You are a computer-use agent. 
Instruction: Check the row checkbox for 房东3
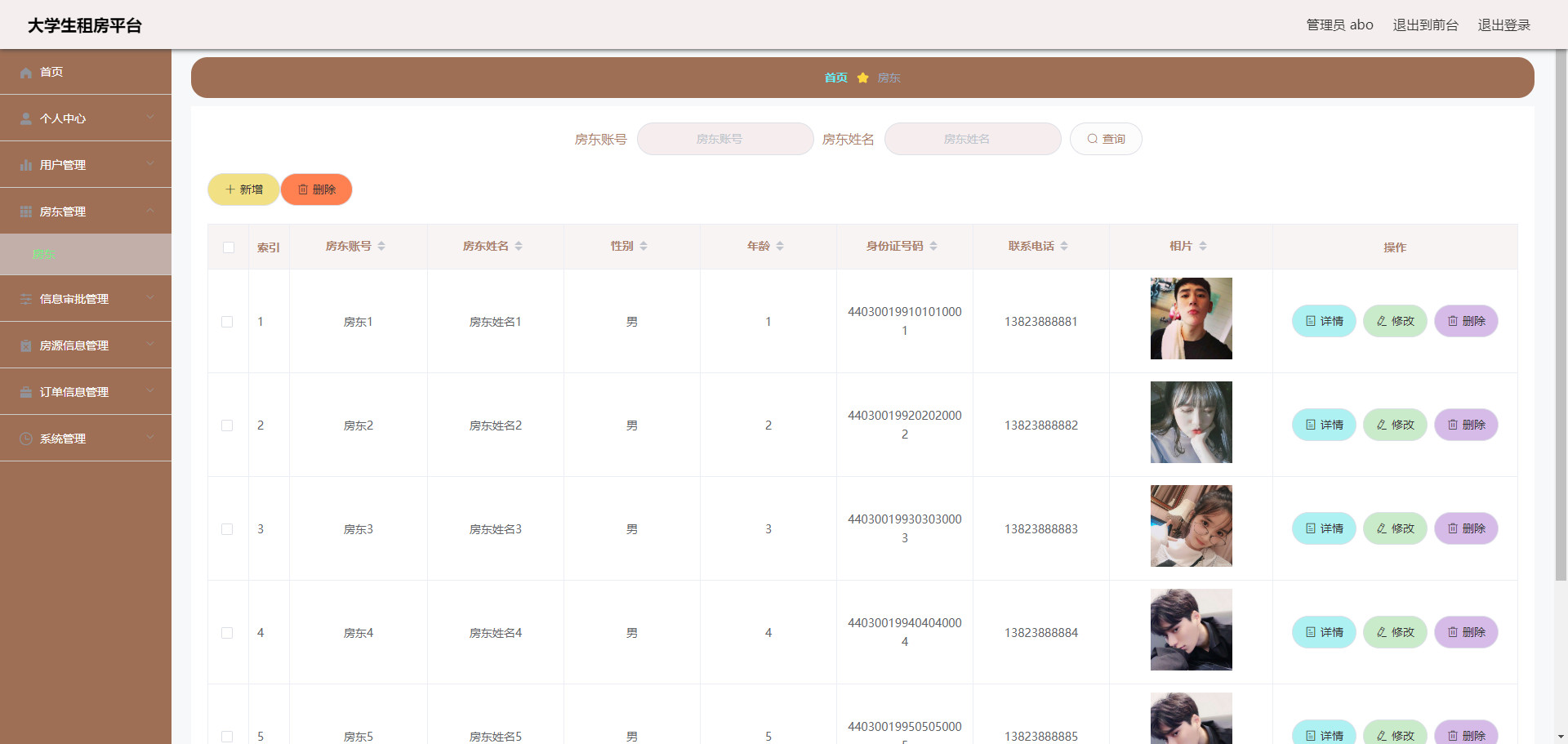pyautogui.click(x=227, y=529)
